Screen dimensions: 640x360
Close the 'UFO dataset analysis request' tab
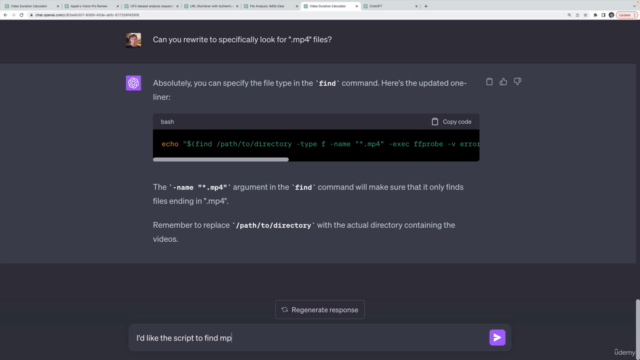click(x=177, y=6)
